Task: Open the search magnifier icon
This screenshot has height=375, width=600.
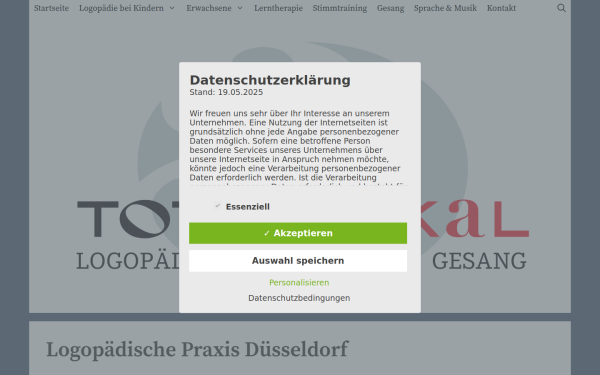Action: click(x=561, y=8)
